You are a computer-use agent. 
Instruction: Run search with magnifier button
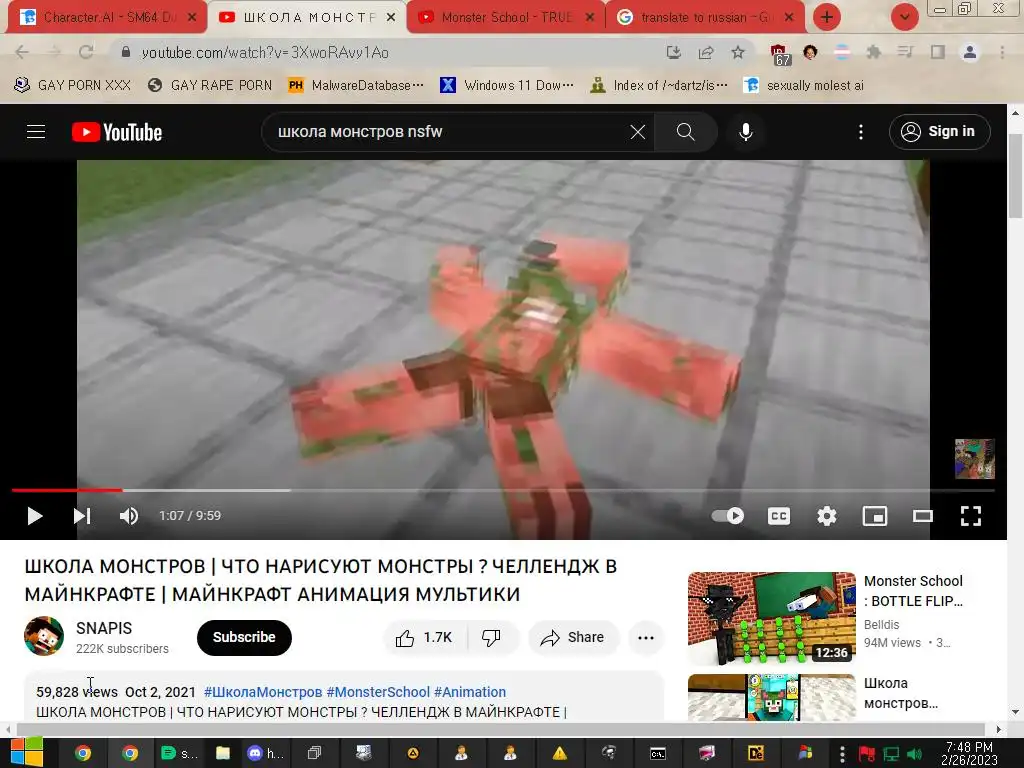[685, 132]
